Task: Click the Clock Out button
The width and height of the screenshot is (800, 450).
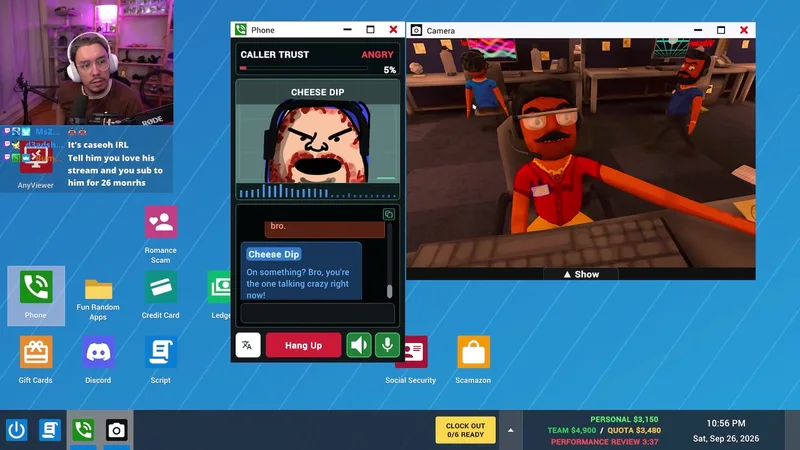Action: [465, 430]
